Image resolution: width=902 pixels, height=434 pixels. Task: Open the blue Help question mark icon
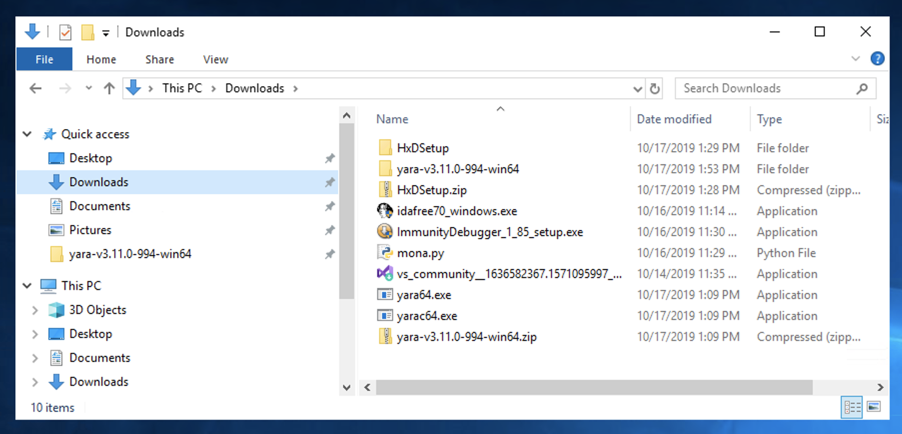(877, 59)
